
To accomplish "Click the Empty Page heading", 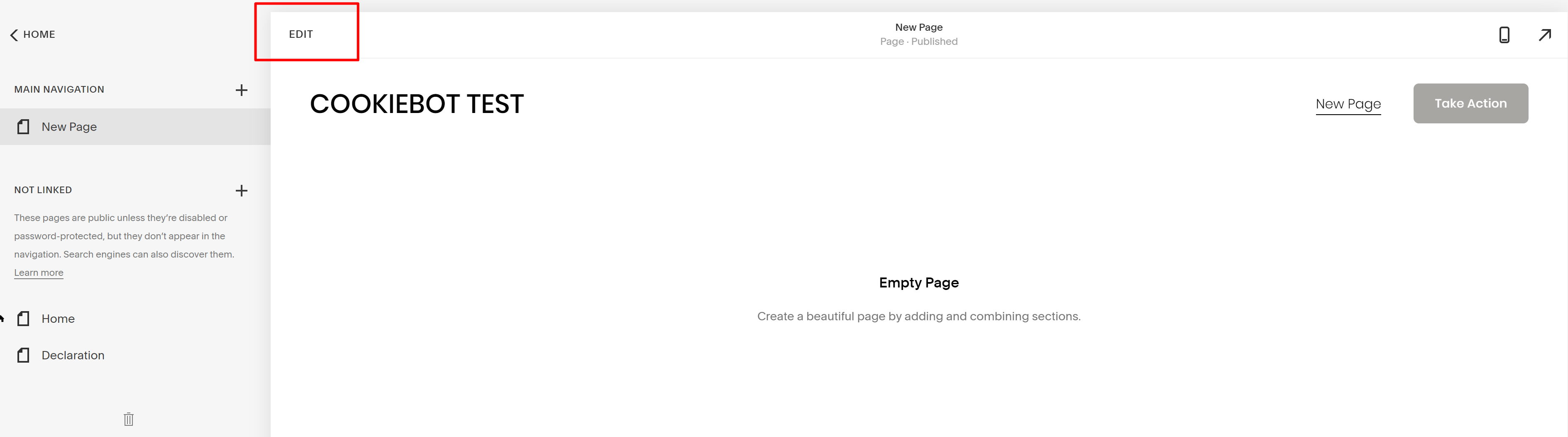I will coord(919,283).
